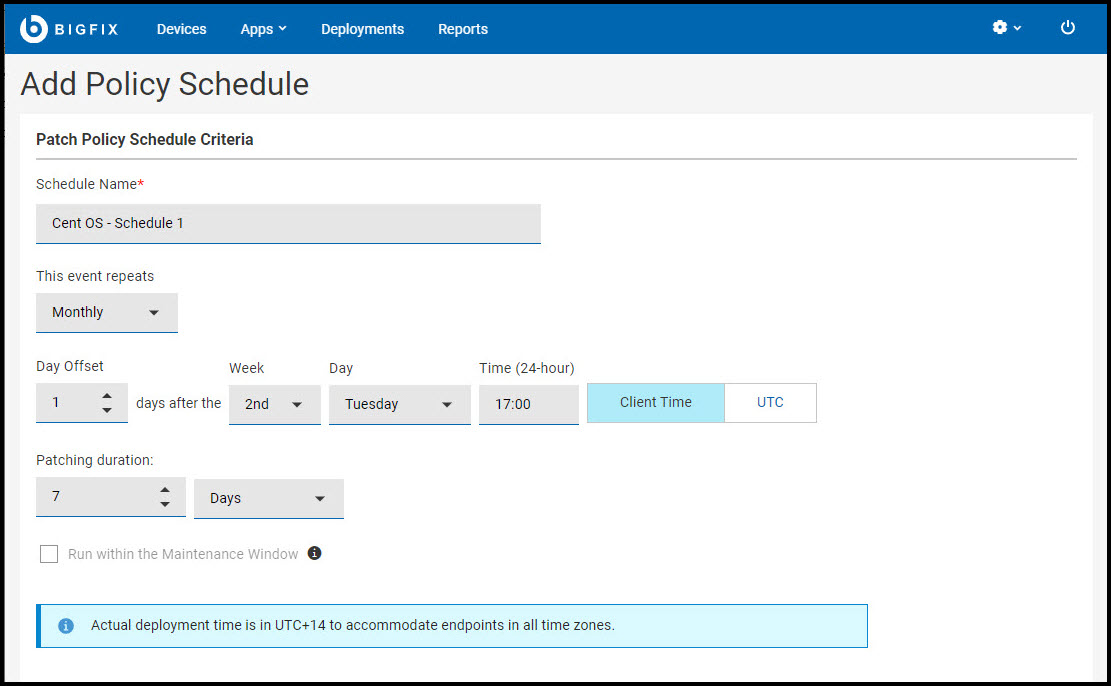Expand the gear menu chevron in the navbar
1111x686 pixels.
pos(1016,29)
